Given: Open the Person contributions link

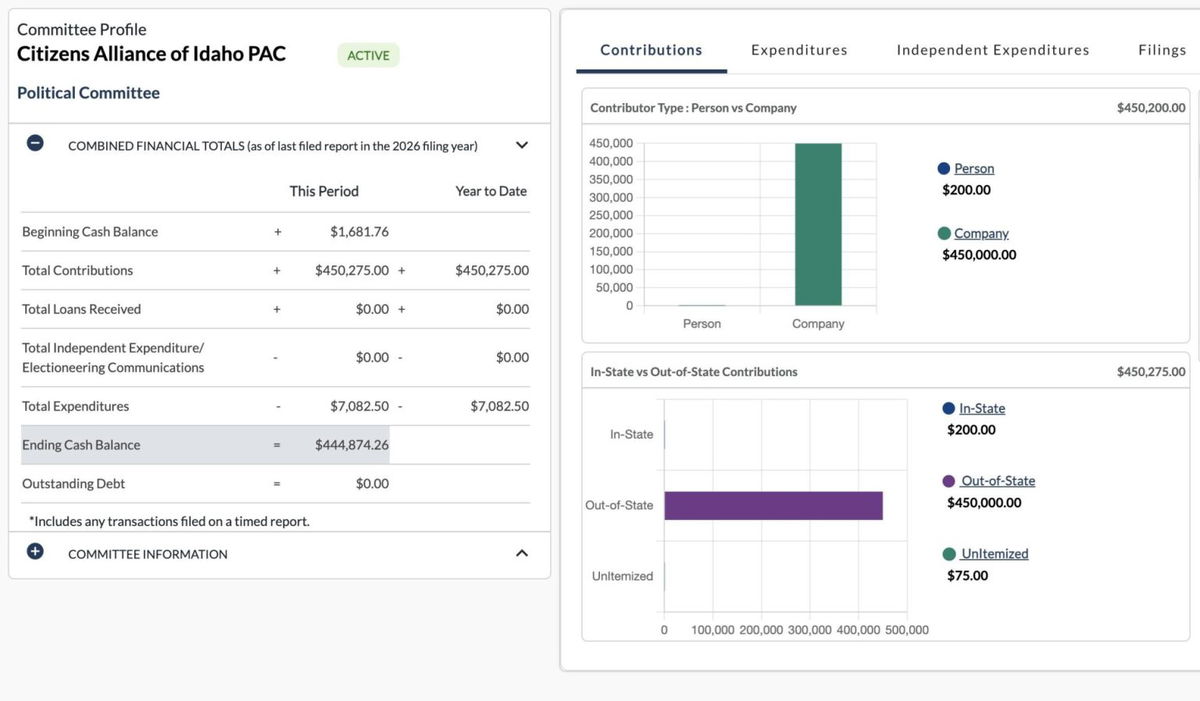Looking at the screenshot, I should point(974,167).
